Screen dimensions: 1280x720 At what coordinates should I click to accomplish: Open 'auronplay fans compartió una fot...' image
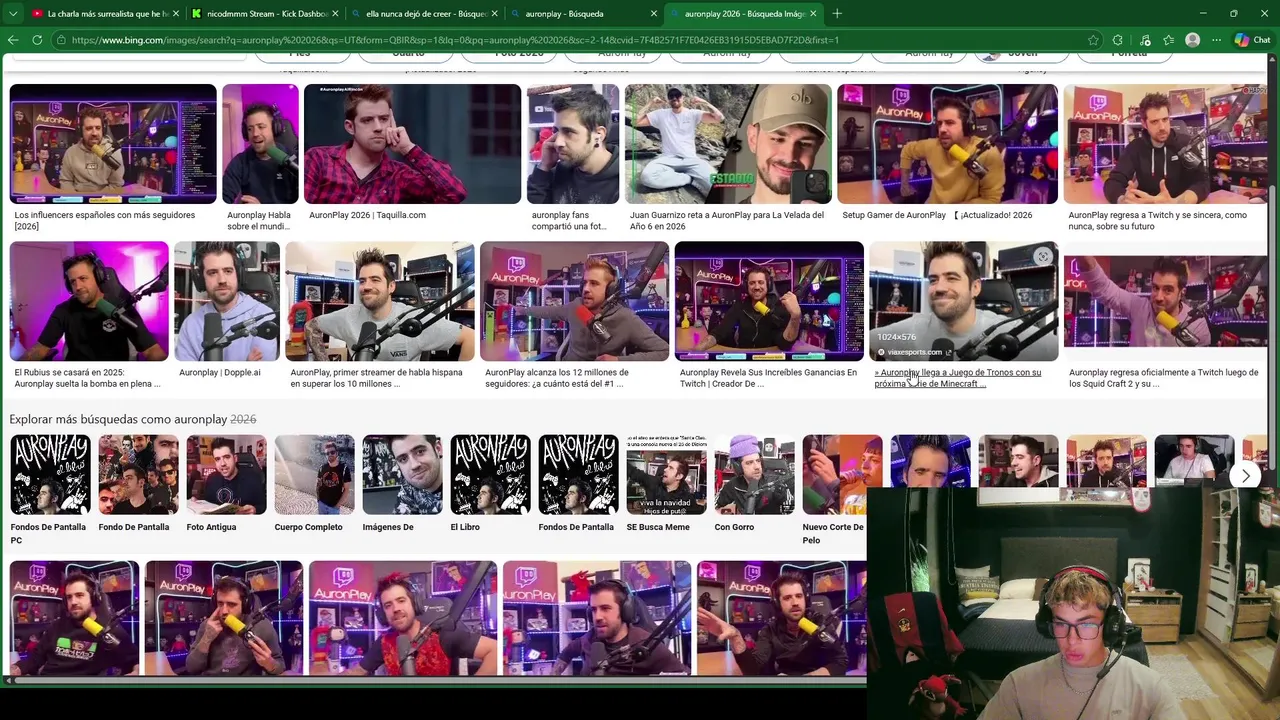[x=573, y=144]
